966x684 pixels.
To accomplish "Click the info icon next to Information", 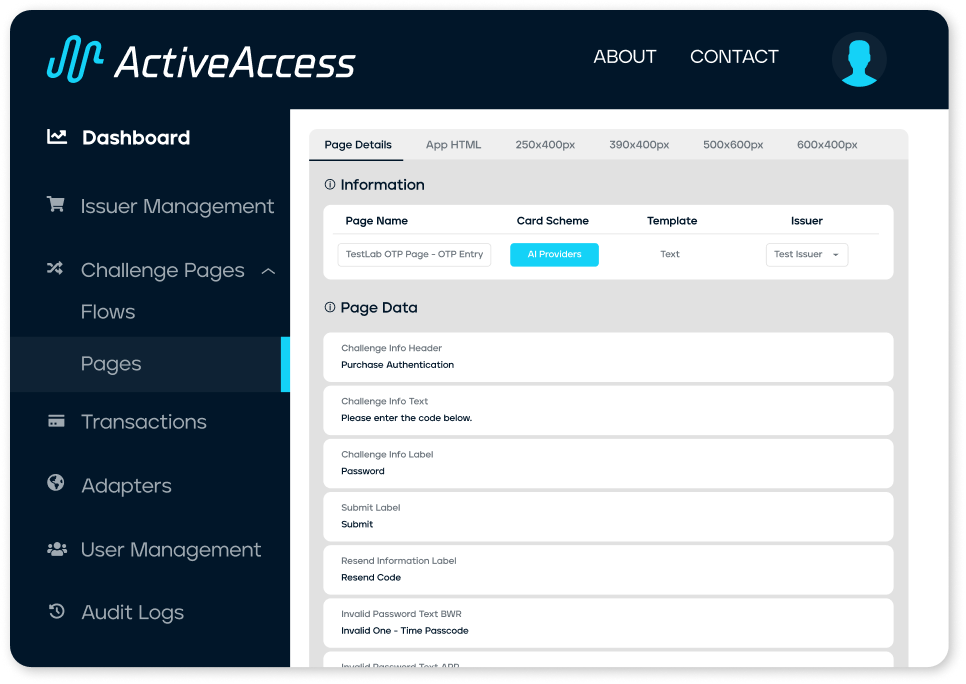I will point(332,183).
